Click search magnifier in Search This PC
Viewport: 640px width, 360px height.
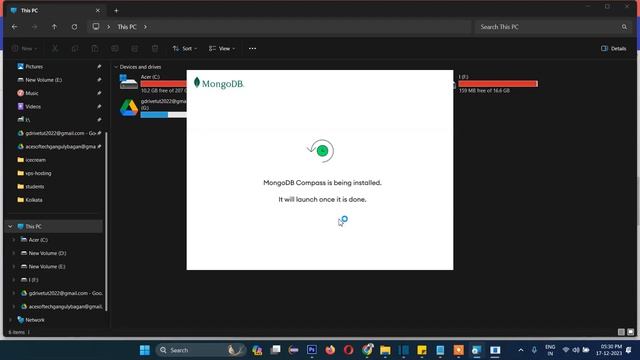624,27
